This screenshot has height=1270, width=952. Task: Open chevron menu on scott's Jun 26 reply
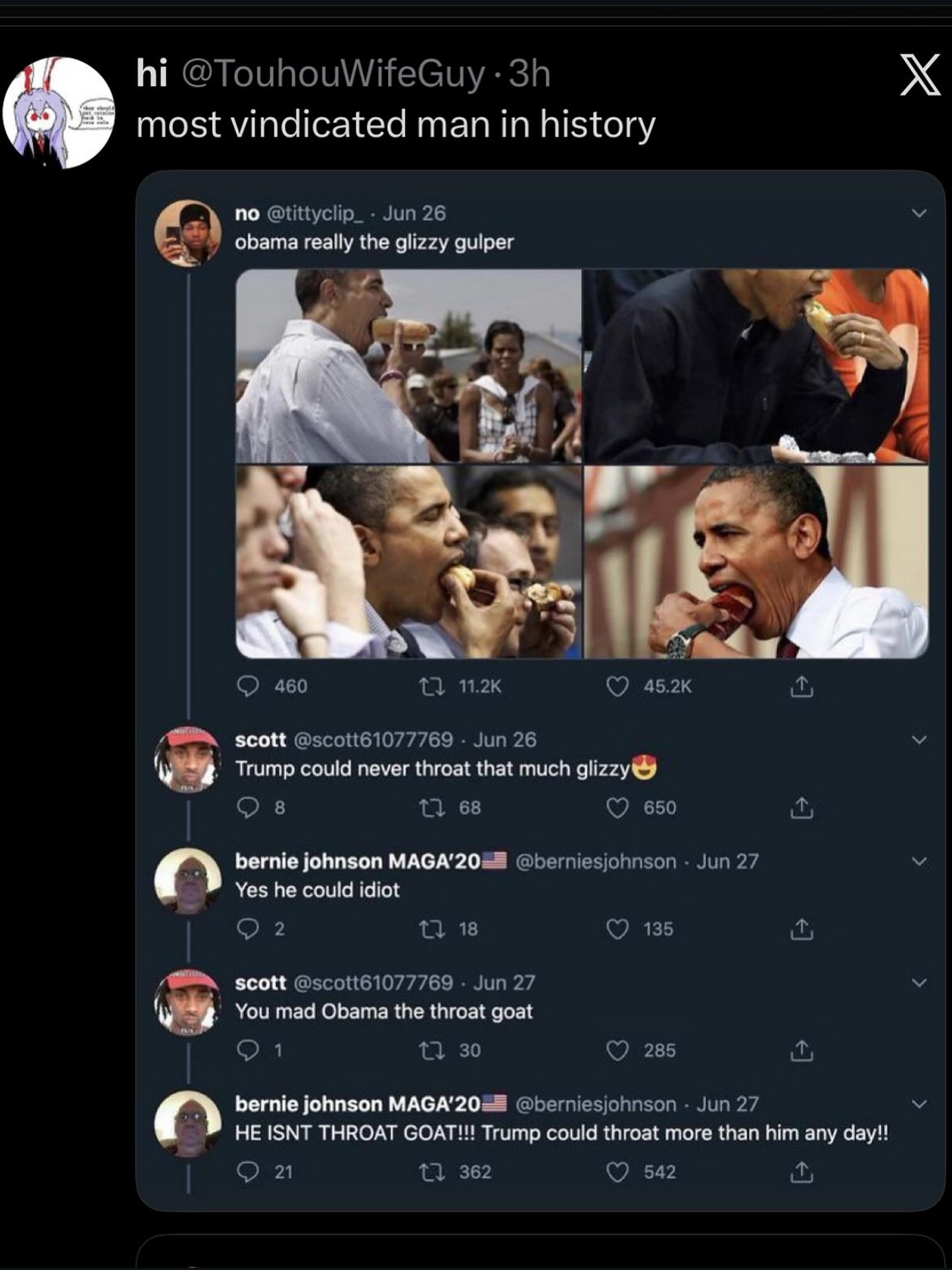[x=919, y=740]
